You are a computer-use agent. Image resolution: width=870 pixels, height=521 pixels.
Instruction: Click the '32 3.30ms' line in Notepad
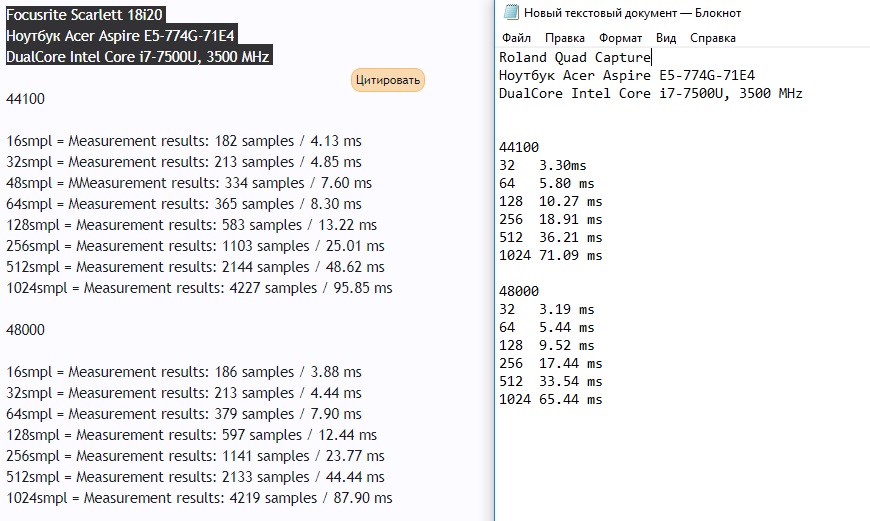click(x=543, y=165)
